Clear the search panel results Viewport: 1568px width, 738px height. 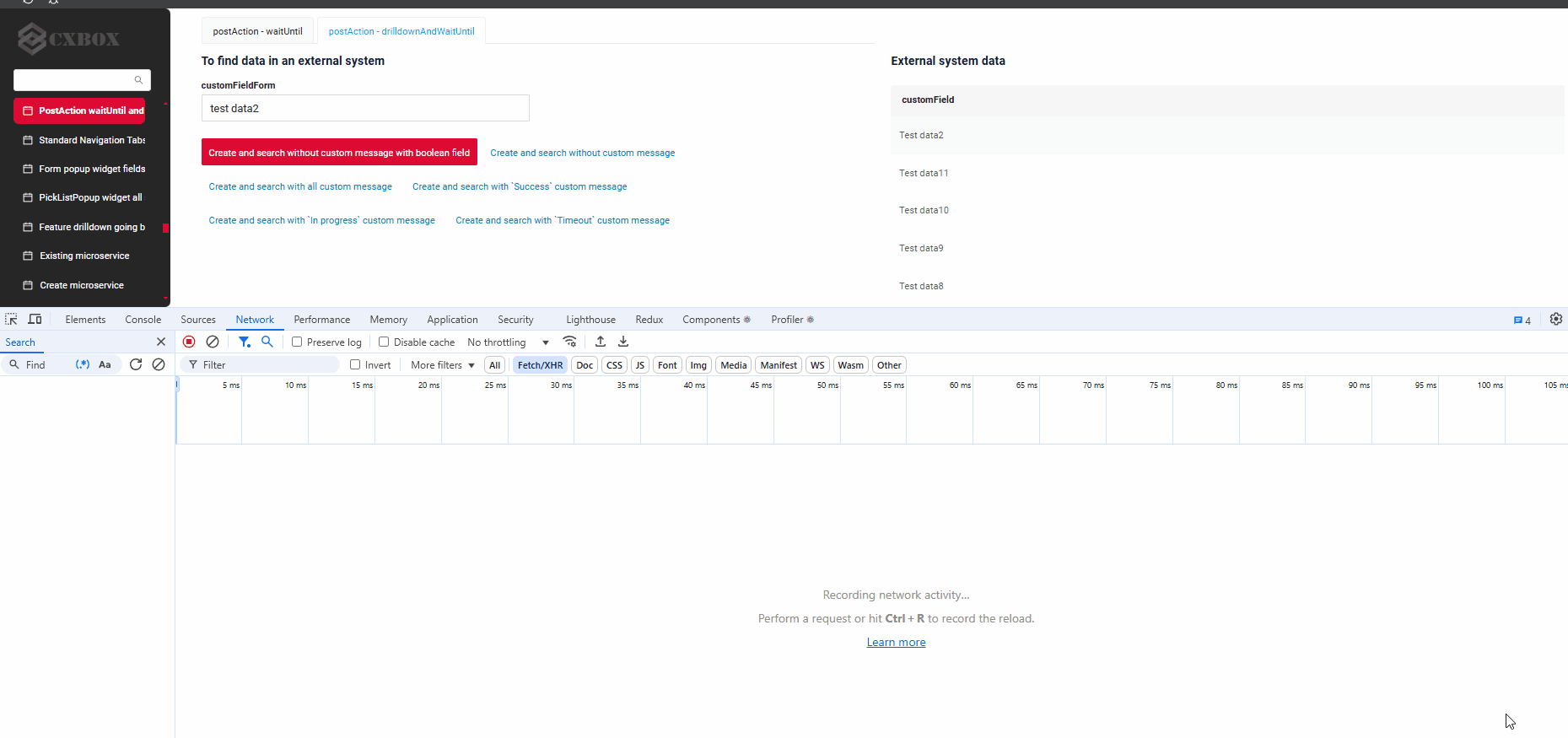click(x=159, y=364)
